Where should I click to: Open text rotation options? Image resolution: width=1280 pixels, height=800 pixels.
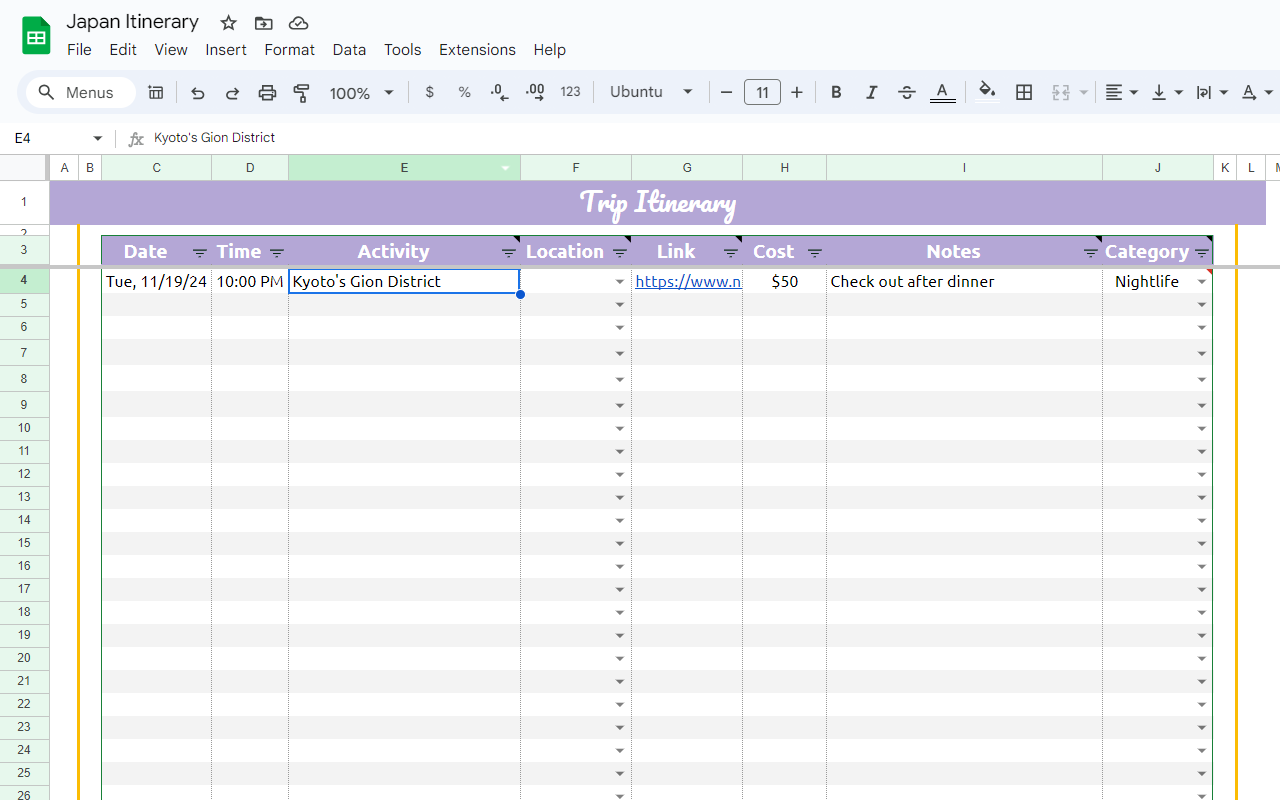[x=1257, y=92]
